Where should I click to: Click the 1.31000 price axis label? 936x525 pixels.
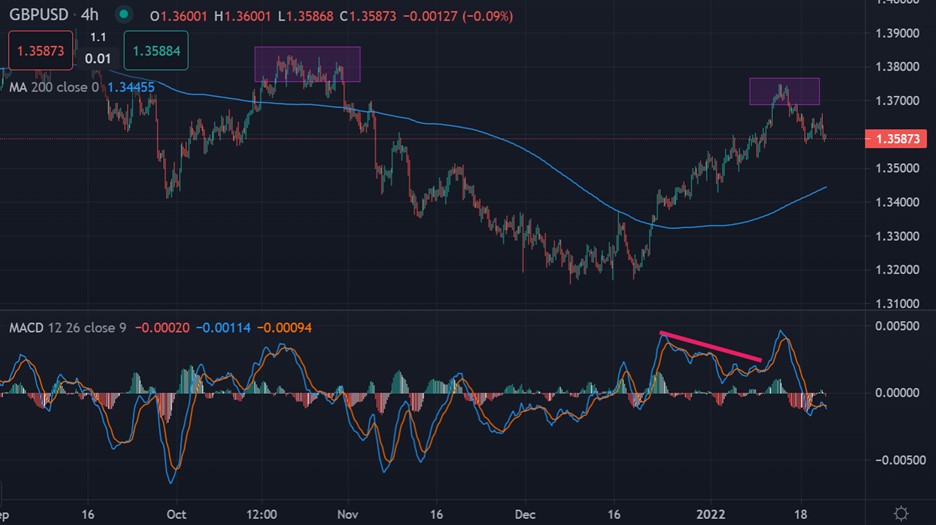click(x=897, y=303)
